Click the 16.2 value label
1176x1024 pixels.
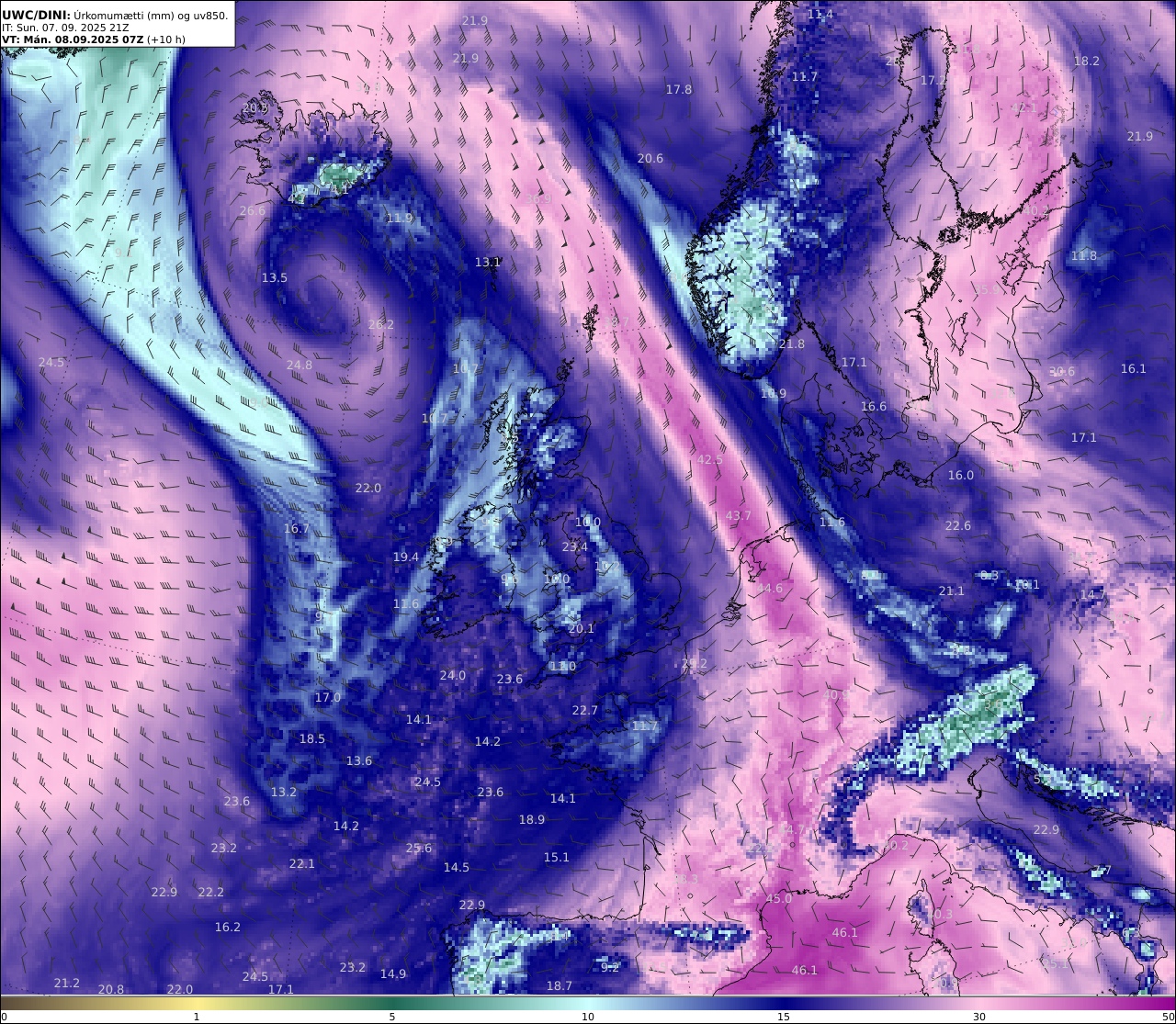[x=228, y=927]
